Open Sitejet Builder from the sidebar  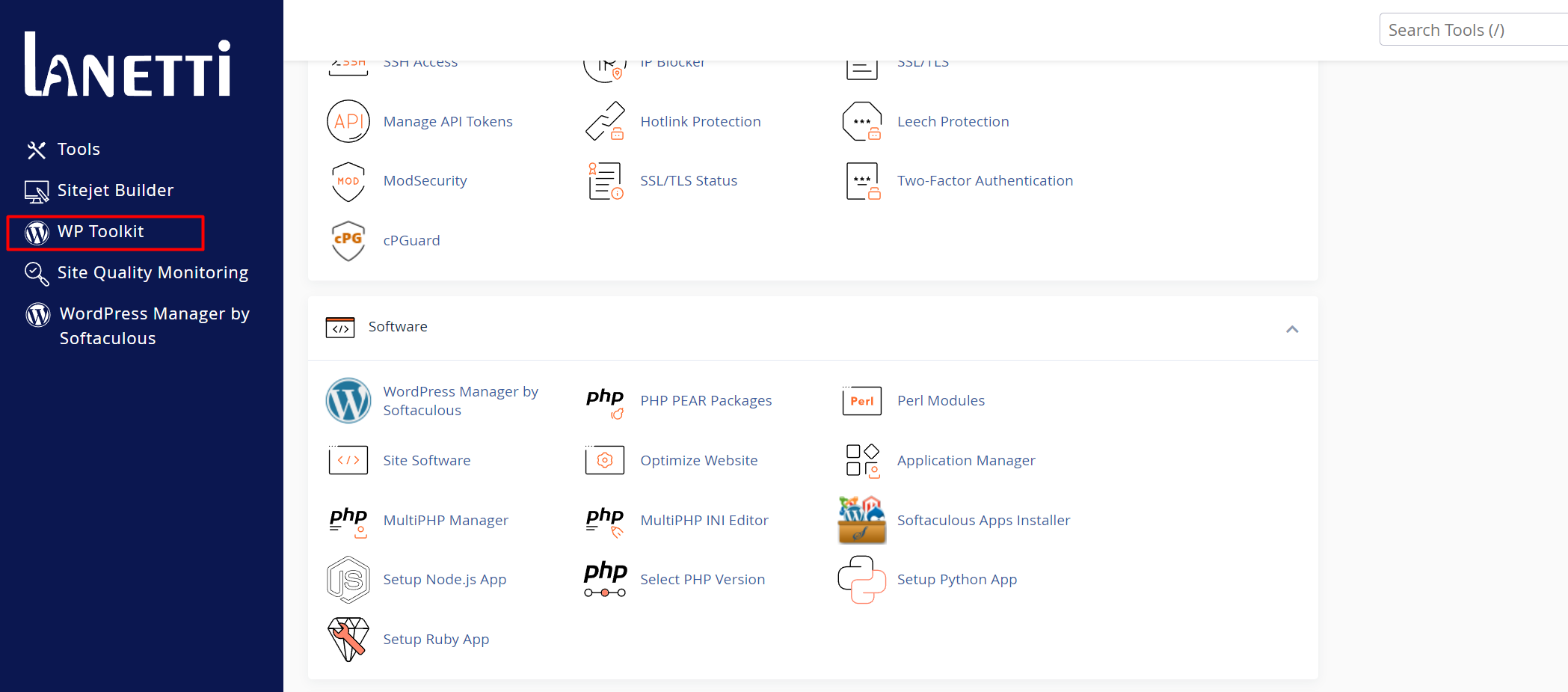115,191
